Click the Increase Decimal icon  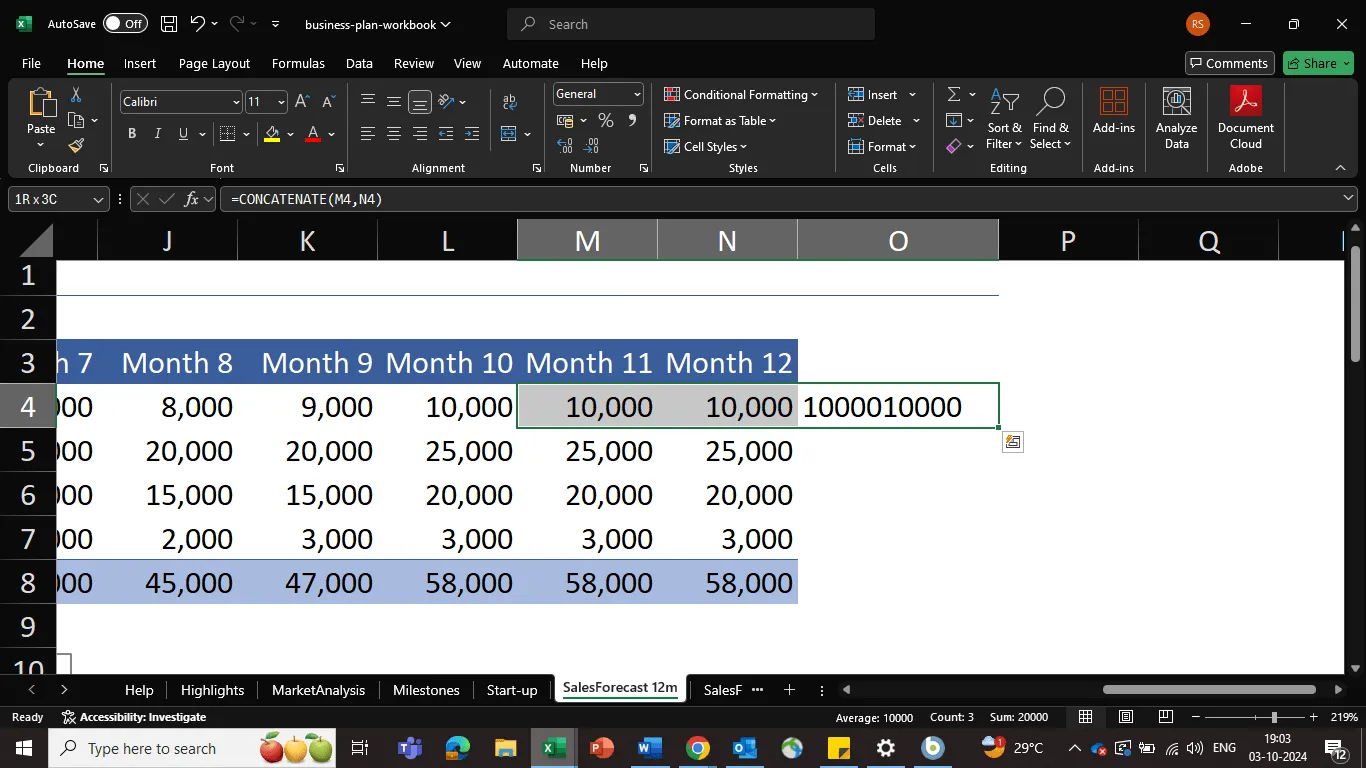565,147
